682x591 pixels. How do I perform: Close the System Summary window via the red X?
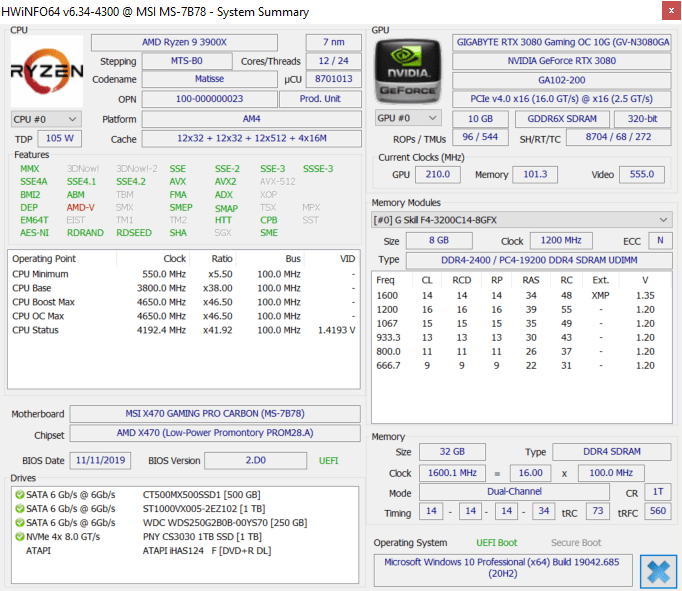[671, 11]
